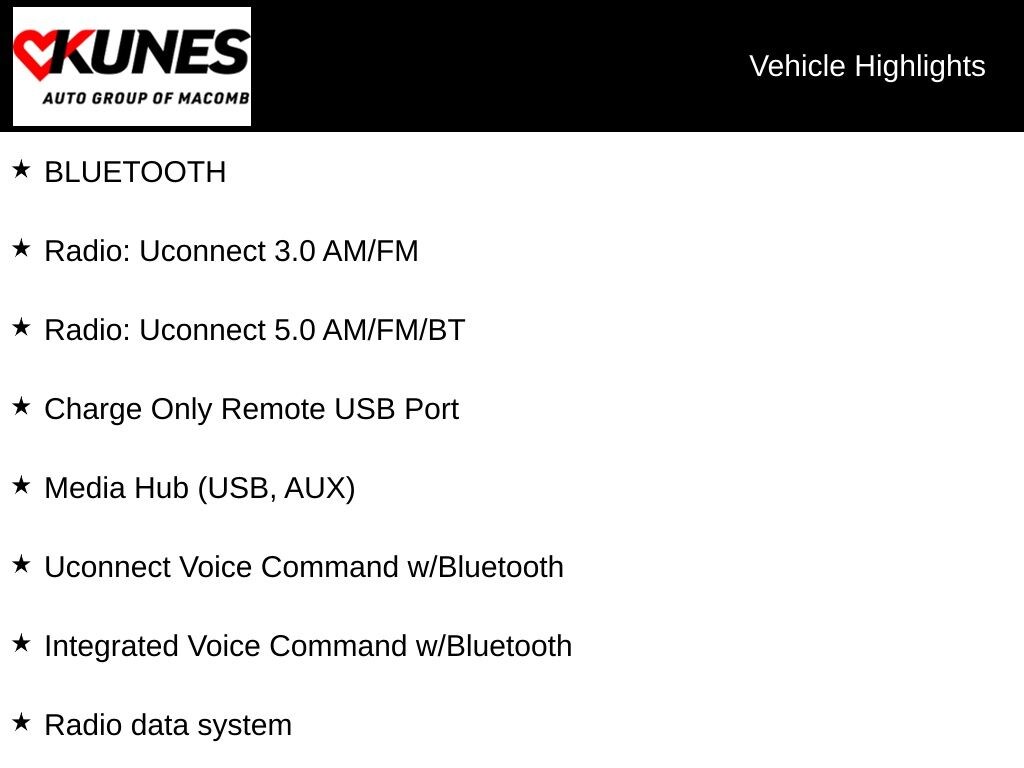Click the Radio data system text
This screenshot has height=768, width=1024.
168,725
